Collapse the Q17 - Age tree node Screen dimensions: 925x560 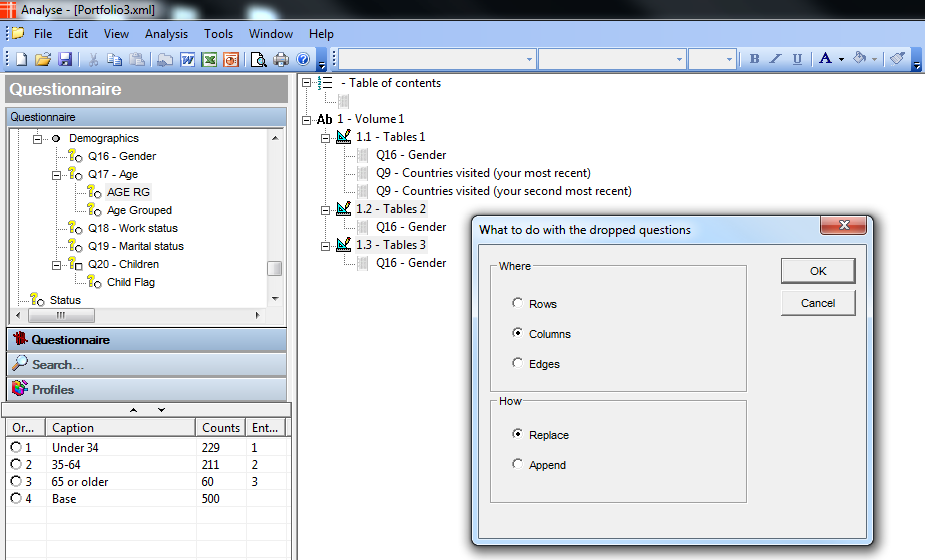click(x=57, y=175)
